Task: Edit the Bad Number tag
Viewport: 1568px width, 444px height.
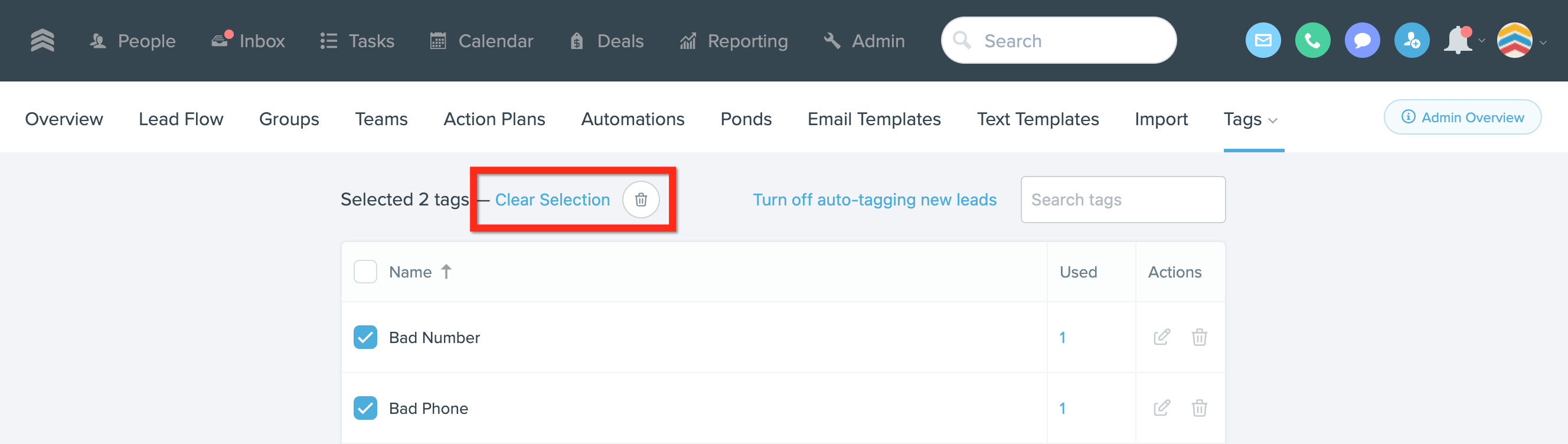Action: pos(1161,337)
